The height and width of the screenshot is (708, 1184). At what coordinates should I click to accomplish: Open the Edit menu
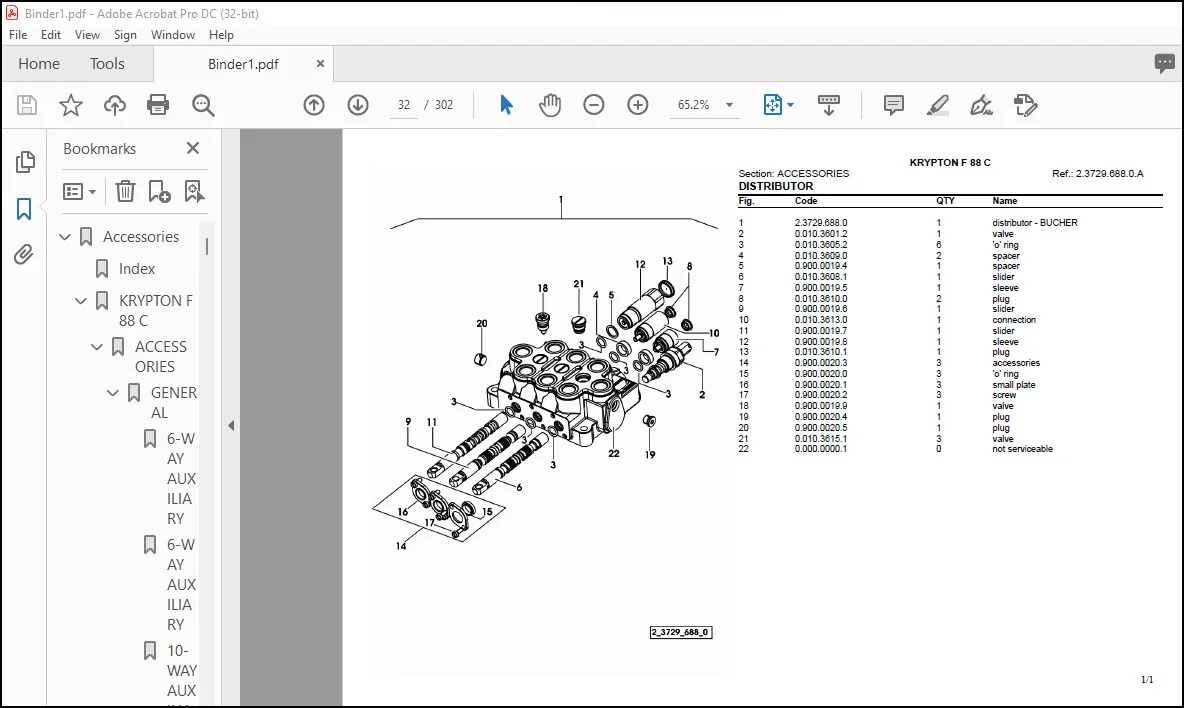tap(51, 35)
